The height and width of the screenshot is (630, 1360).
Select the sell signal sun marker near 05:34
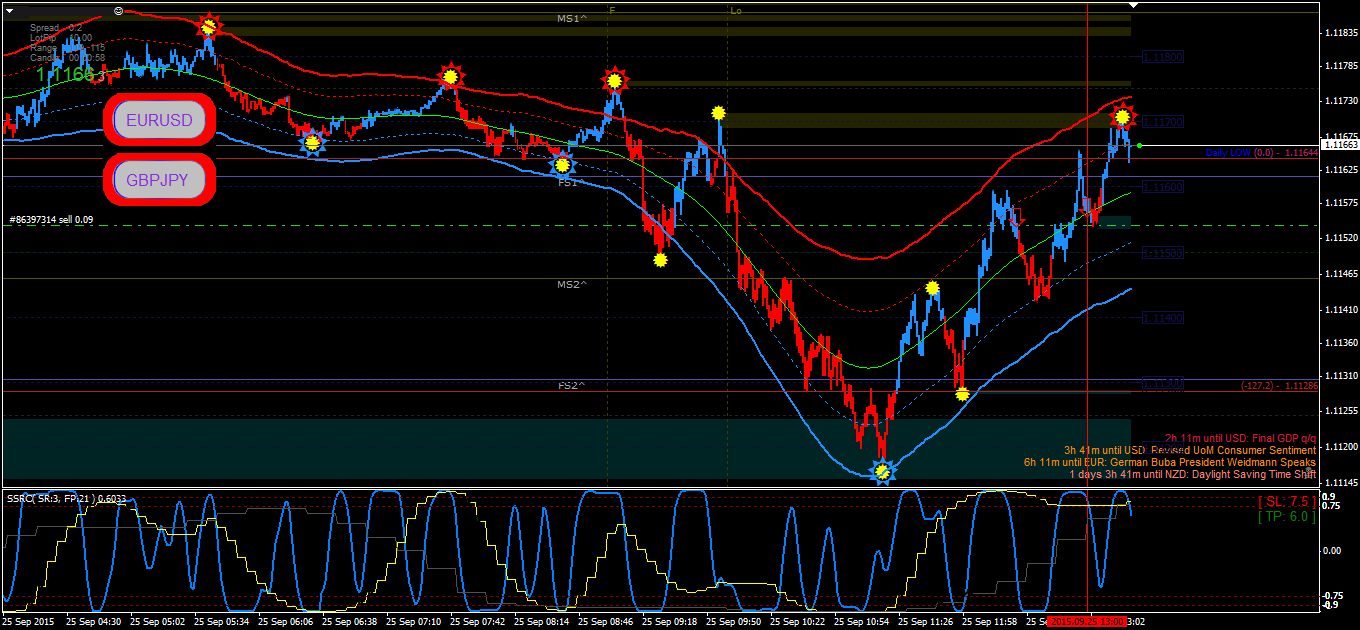[x=208, y=26]
